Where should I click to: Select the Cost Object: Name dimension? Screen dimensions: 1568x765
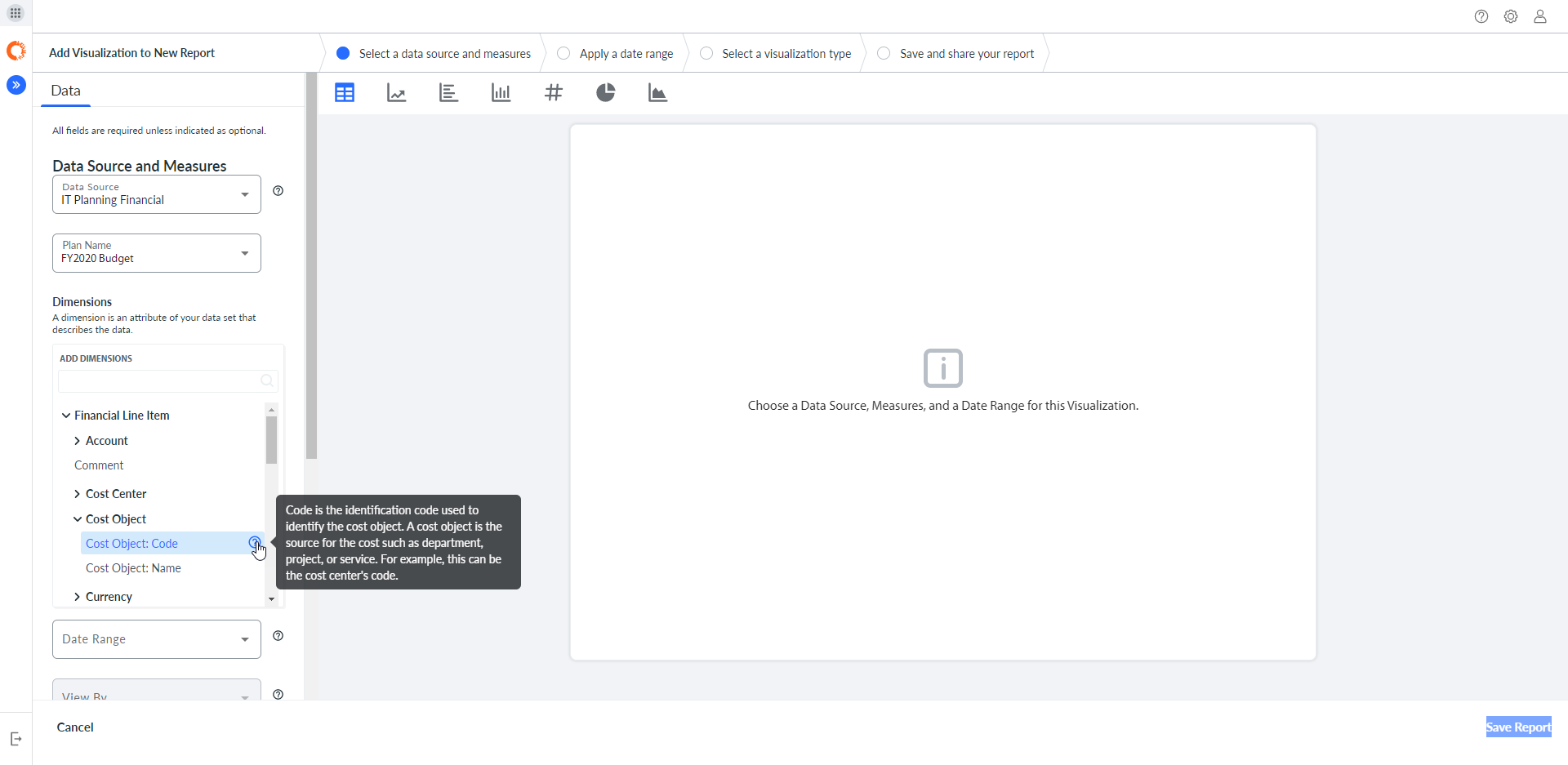[x=133, y=568]
